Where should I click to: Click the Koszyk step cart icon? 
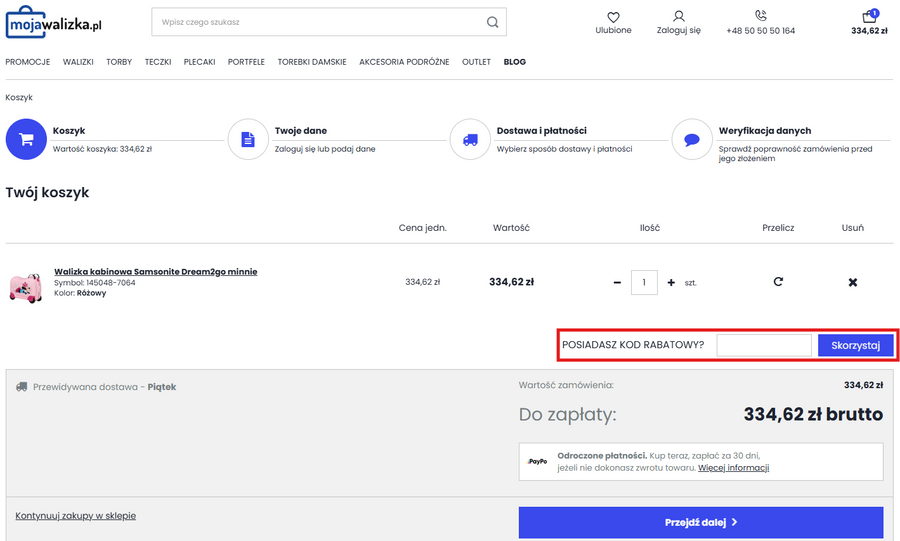26,140
